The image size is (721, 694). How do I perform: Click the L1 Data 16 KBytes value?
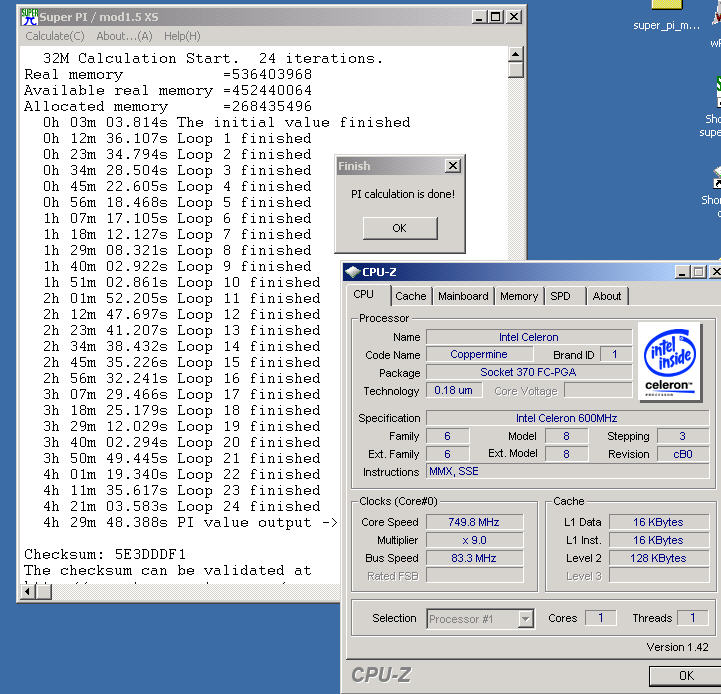[x=658, y=522]
